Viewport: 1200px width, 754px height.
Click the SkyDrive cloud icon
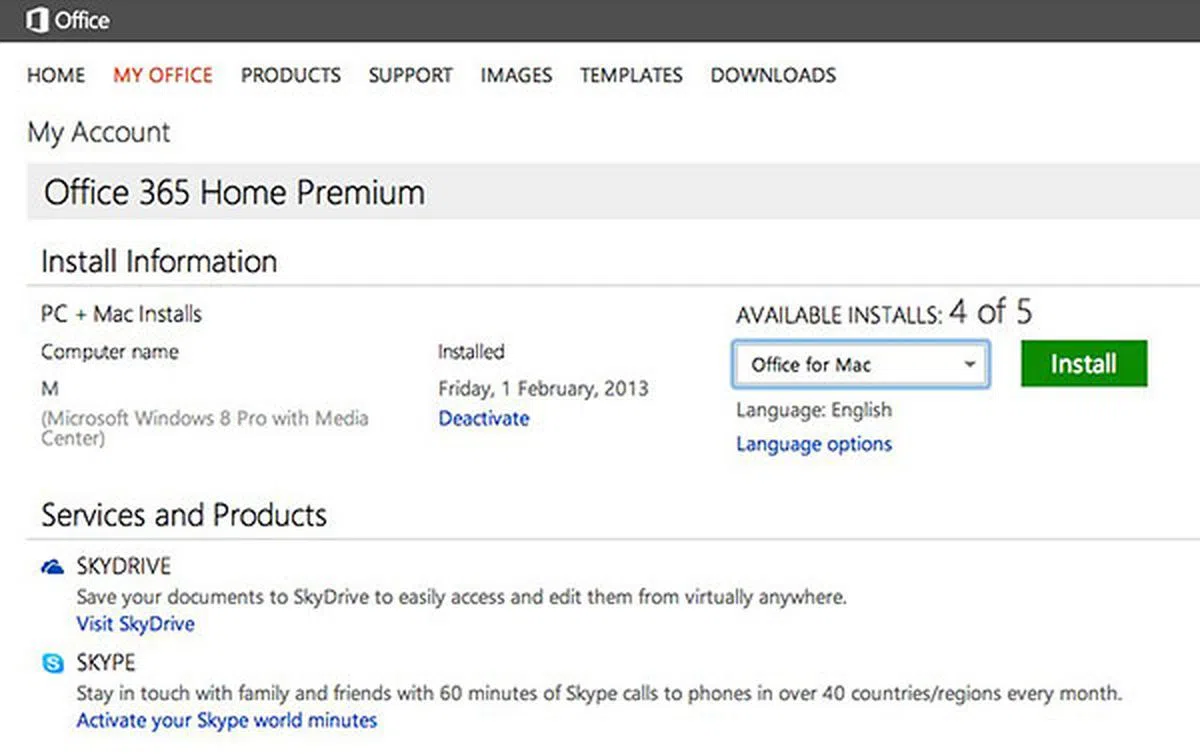click(52, 567)
